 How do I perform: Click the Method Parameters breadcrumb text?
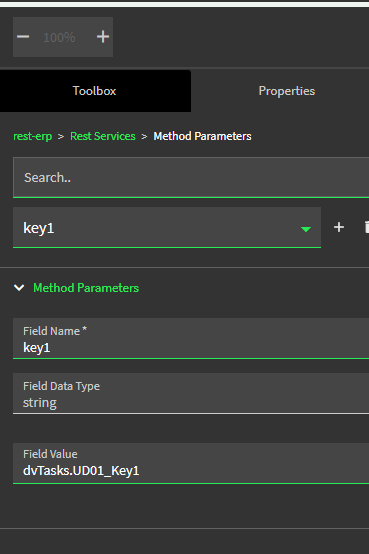pyautogui.click(x=202, y=136)
